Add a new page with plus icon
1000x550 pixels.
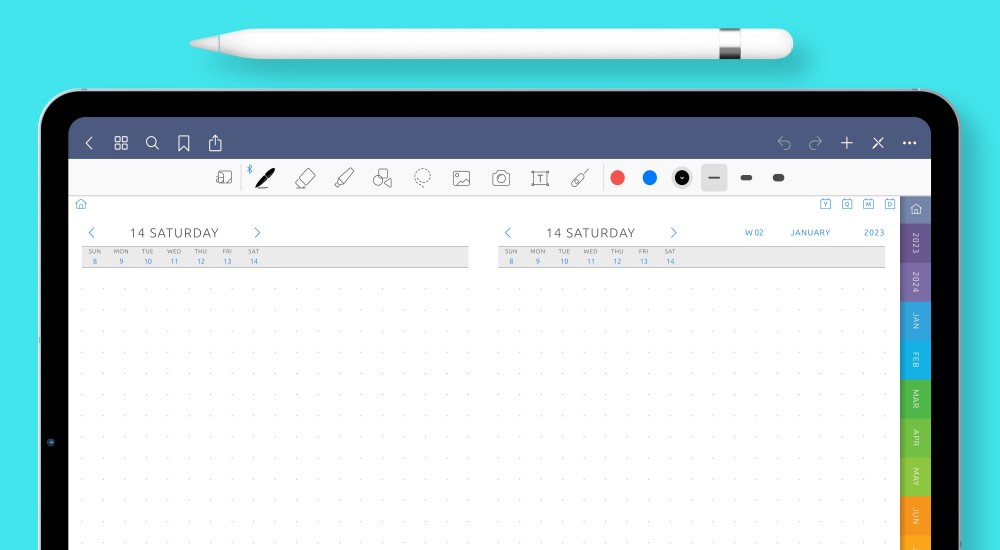[x=846, y=143]
